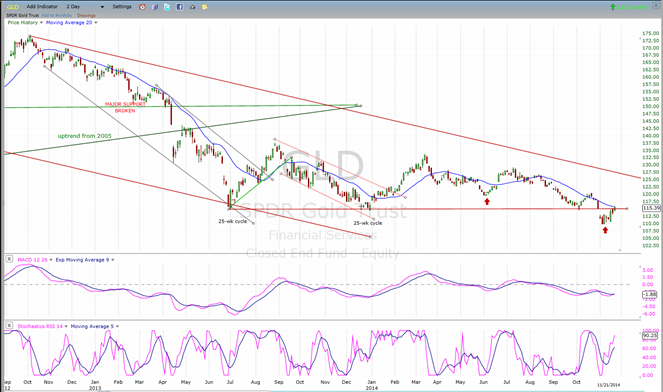Click the 175.00 price axis label
Image resolution: width=663 pixels, height=392 pixels.
pos(650,33)
